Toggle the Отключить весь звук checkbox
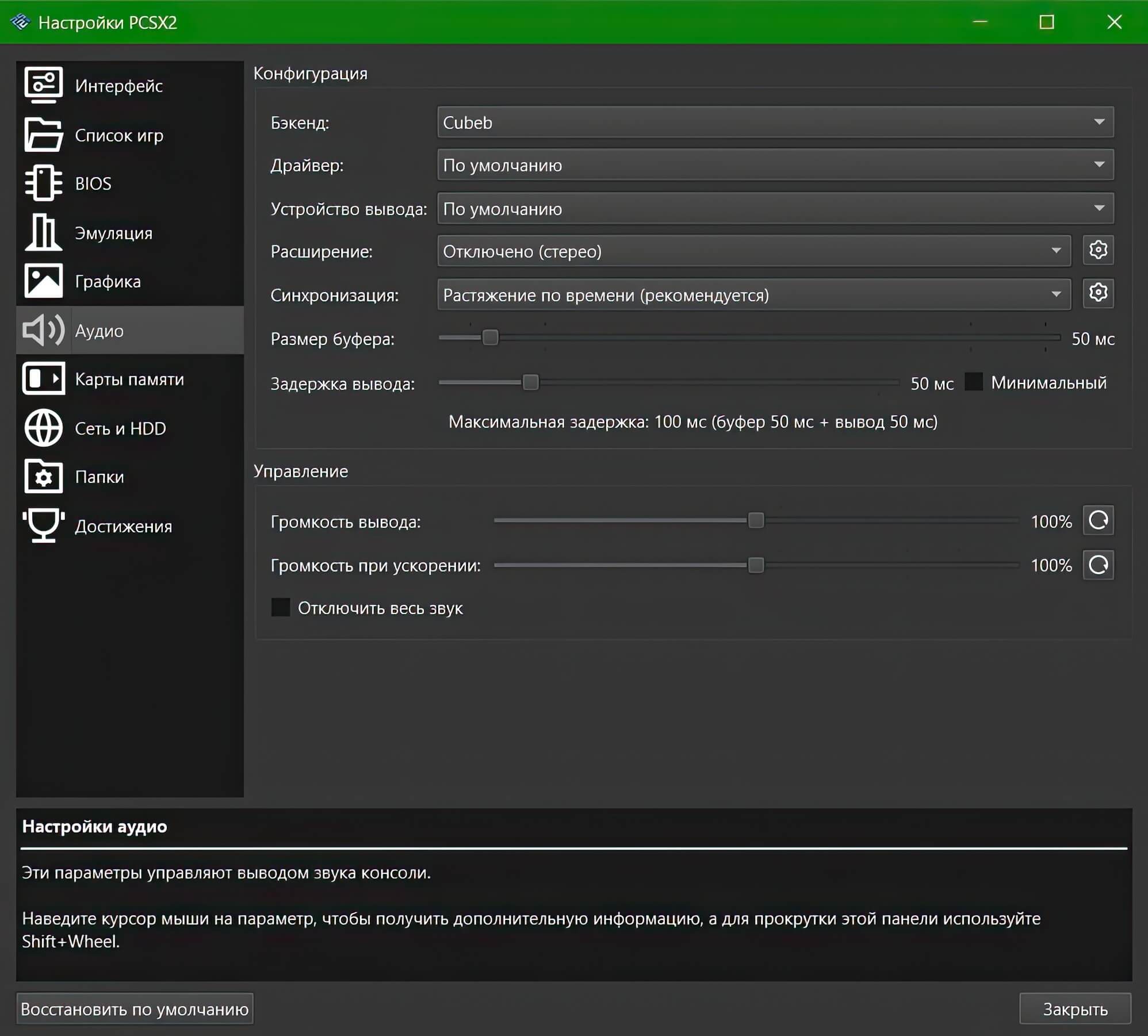 (x=280, y=607)
